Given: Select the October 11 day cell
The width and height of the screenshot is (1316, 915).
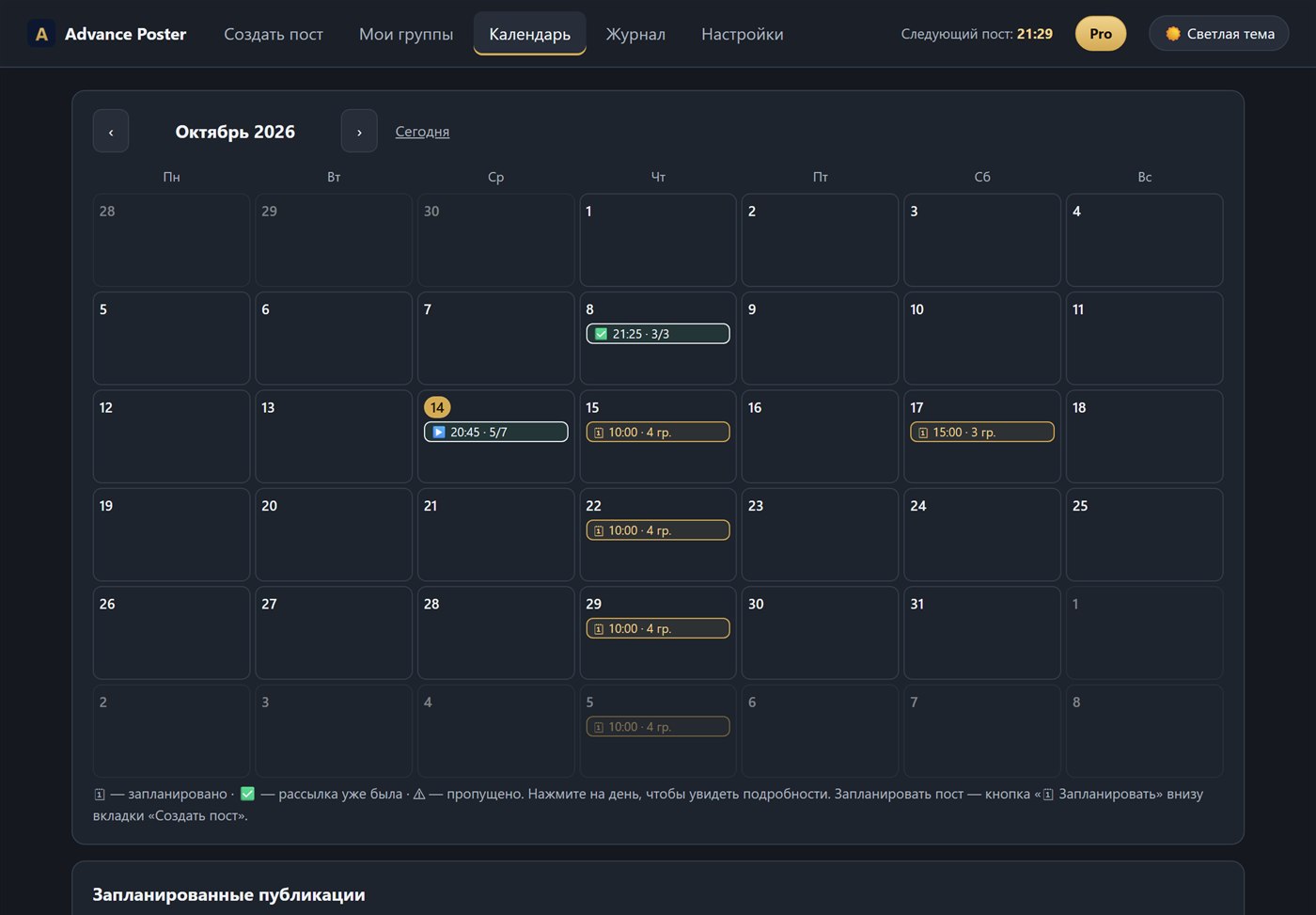Looking at the screenshot, I should (1144, 338).
